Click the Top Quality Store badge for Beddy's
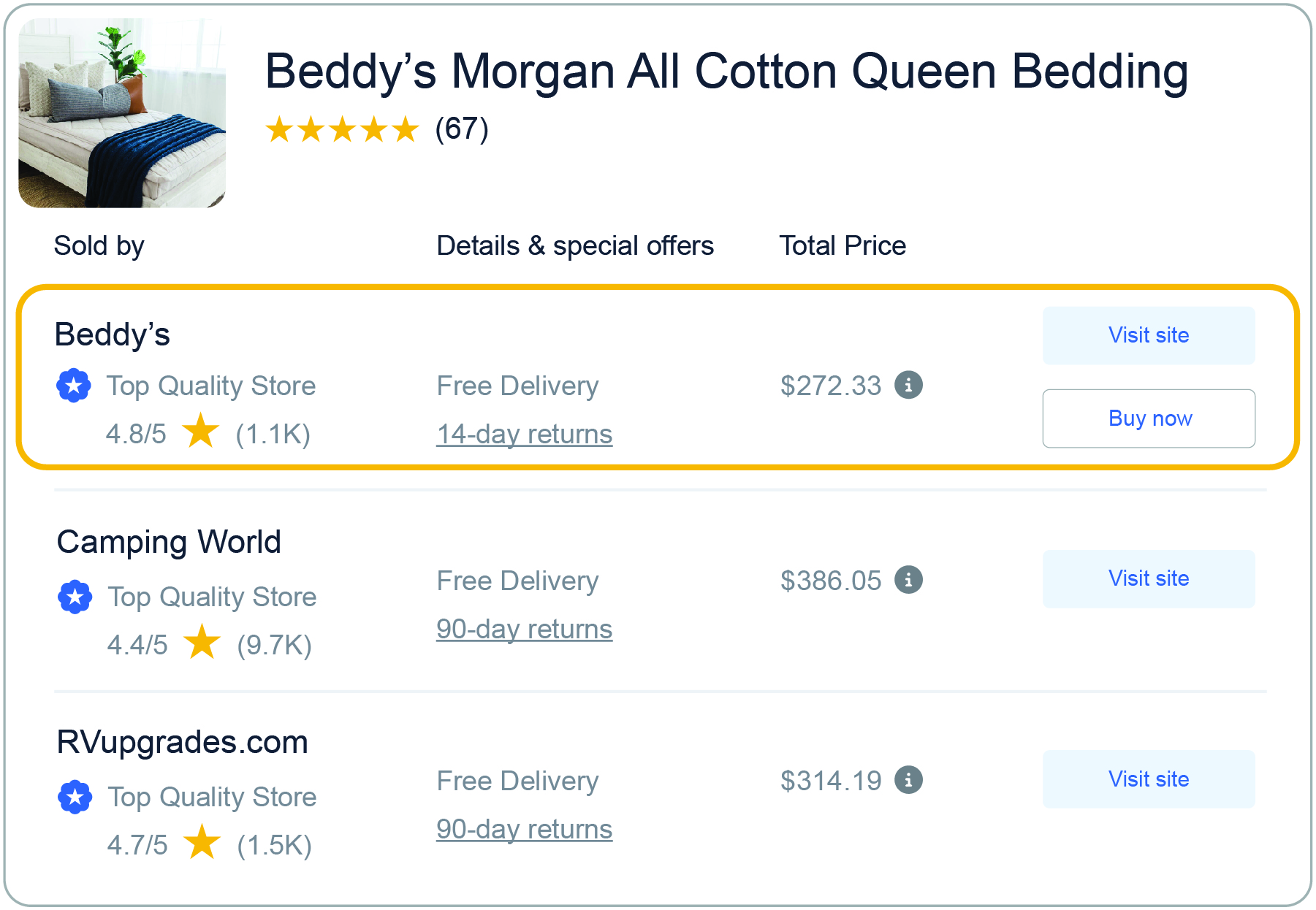 coord(74,385)
